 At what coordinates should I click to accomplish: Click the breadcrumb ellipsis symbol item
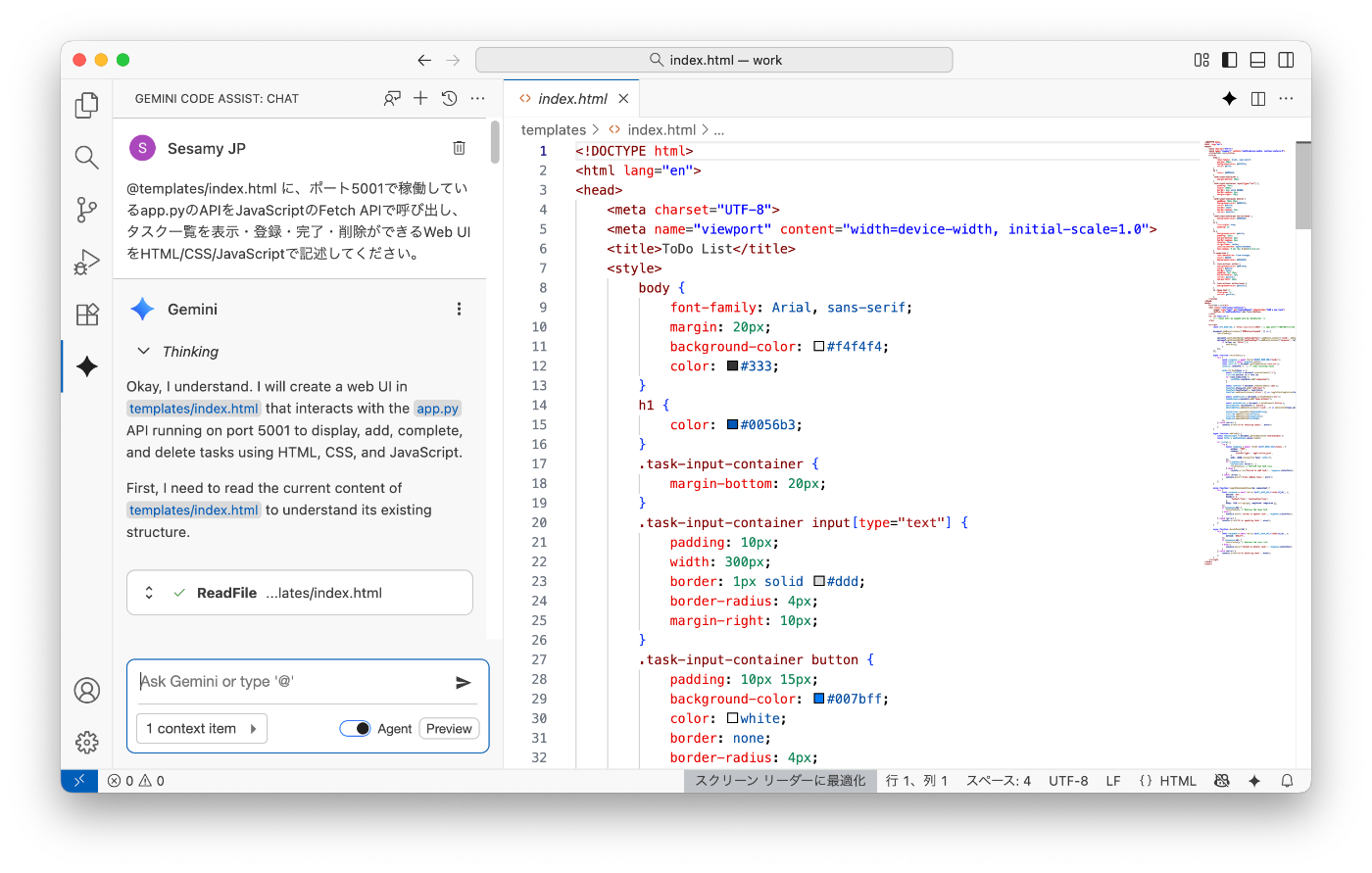coord(719,130)
